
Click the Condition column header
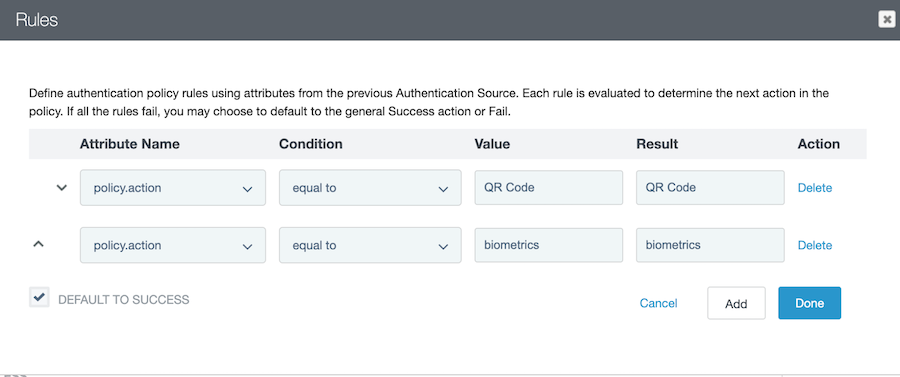coord(311,144)
